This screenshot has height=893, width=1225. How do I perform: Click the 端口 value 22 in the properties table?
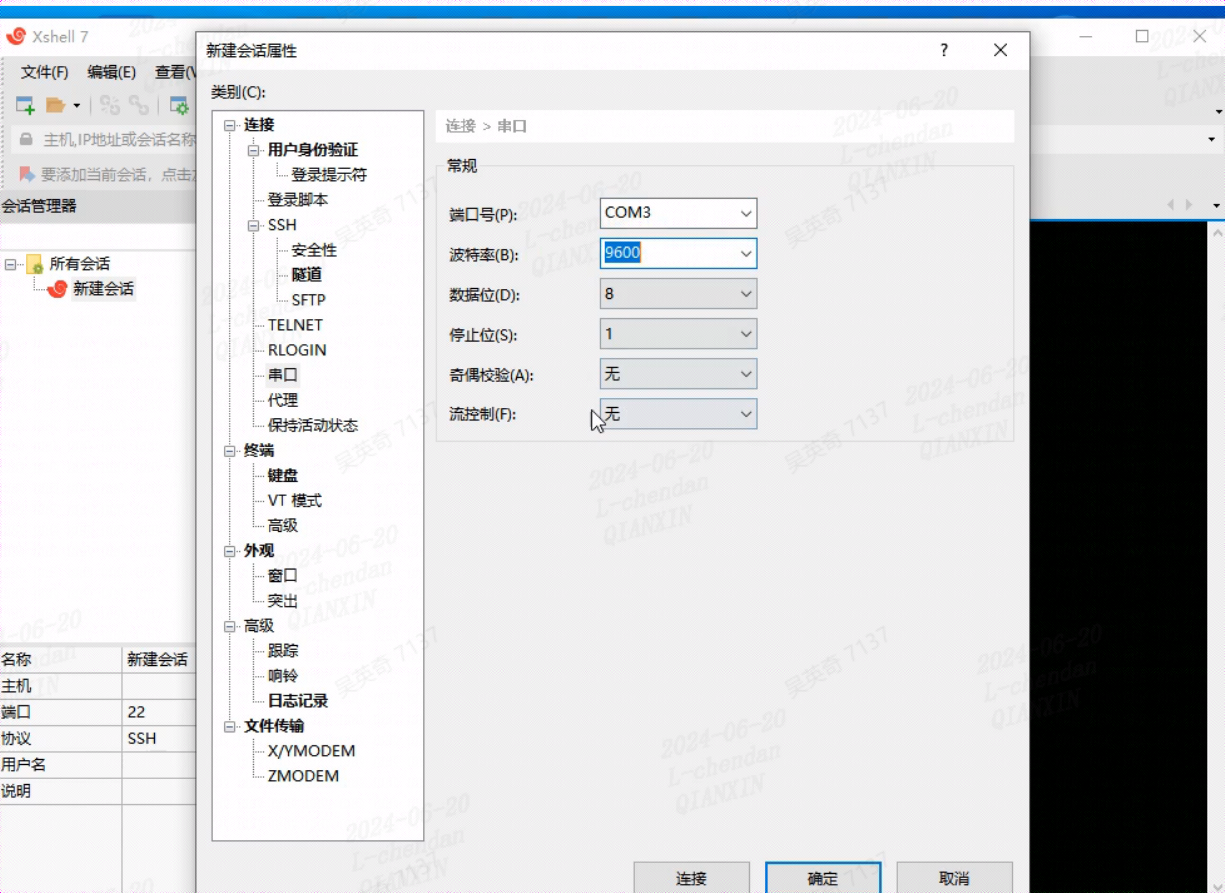click(x=160, y=713)
